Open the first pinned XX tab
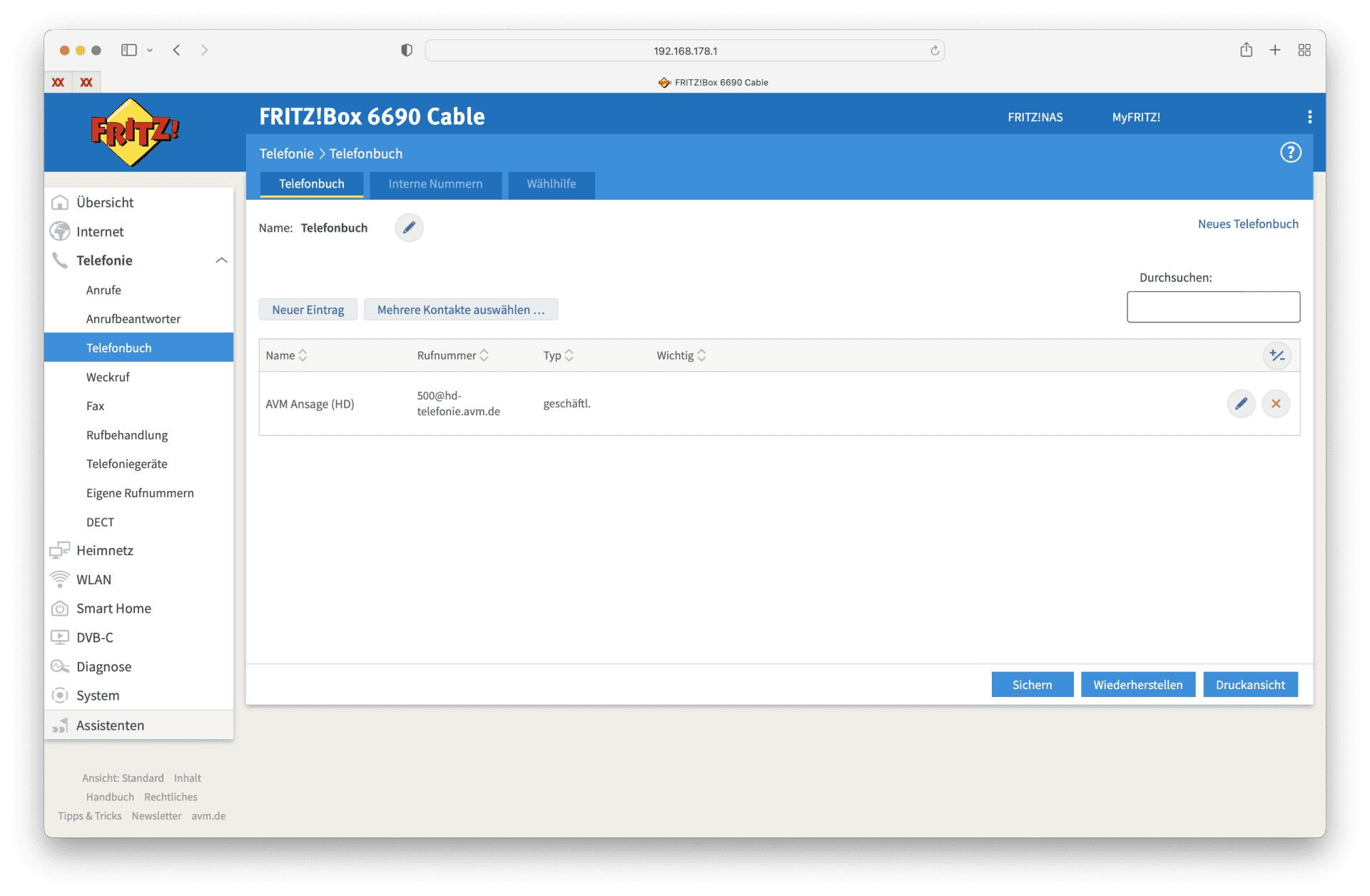1370x896 pixels. pos(58,82)
